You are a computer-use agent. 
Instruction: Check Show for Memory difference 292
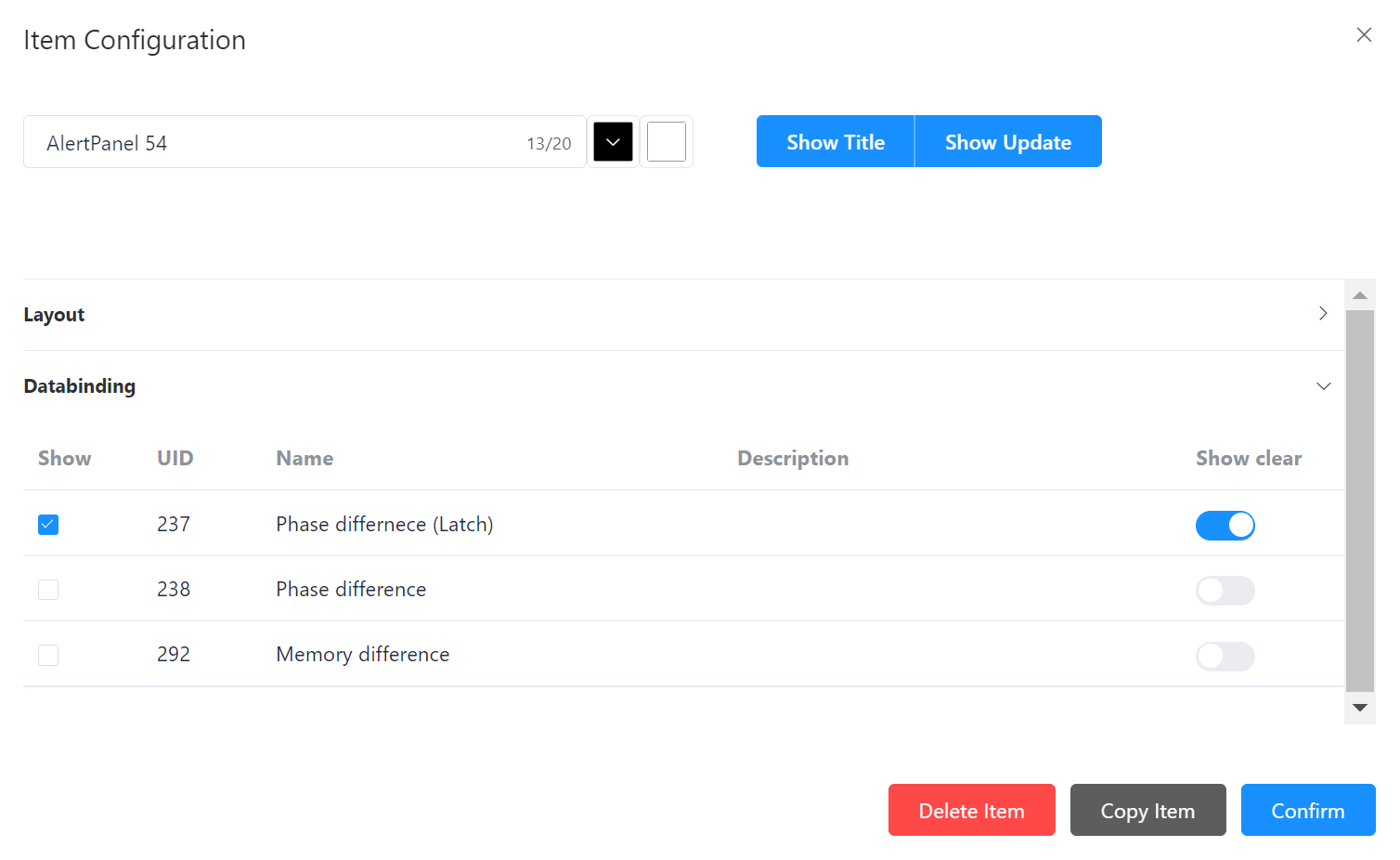point(48,655)
